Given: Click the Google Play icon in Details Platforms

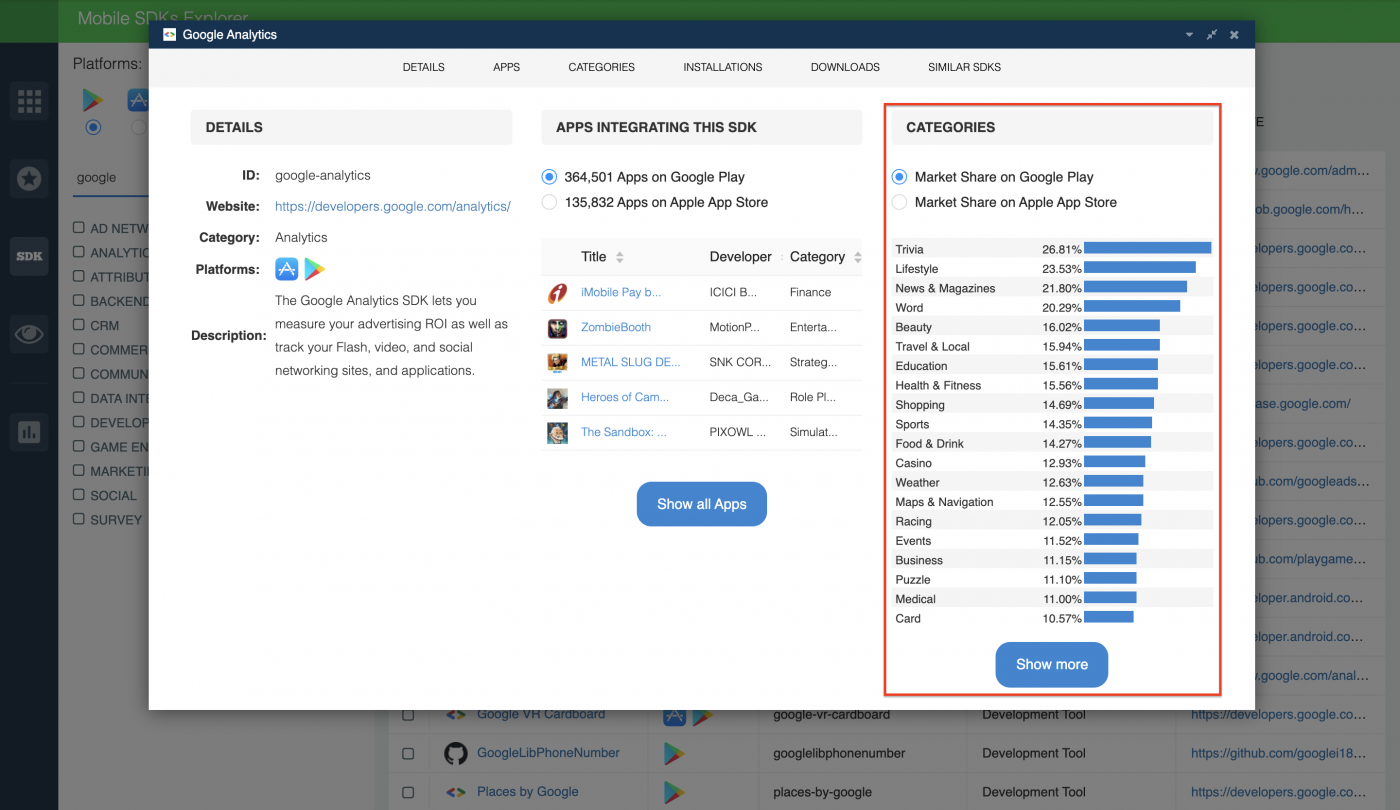Looking at the screenshot, I should click(315, 269).
